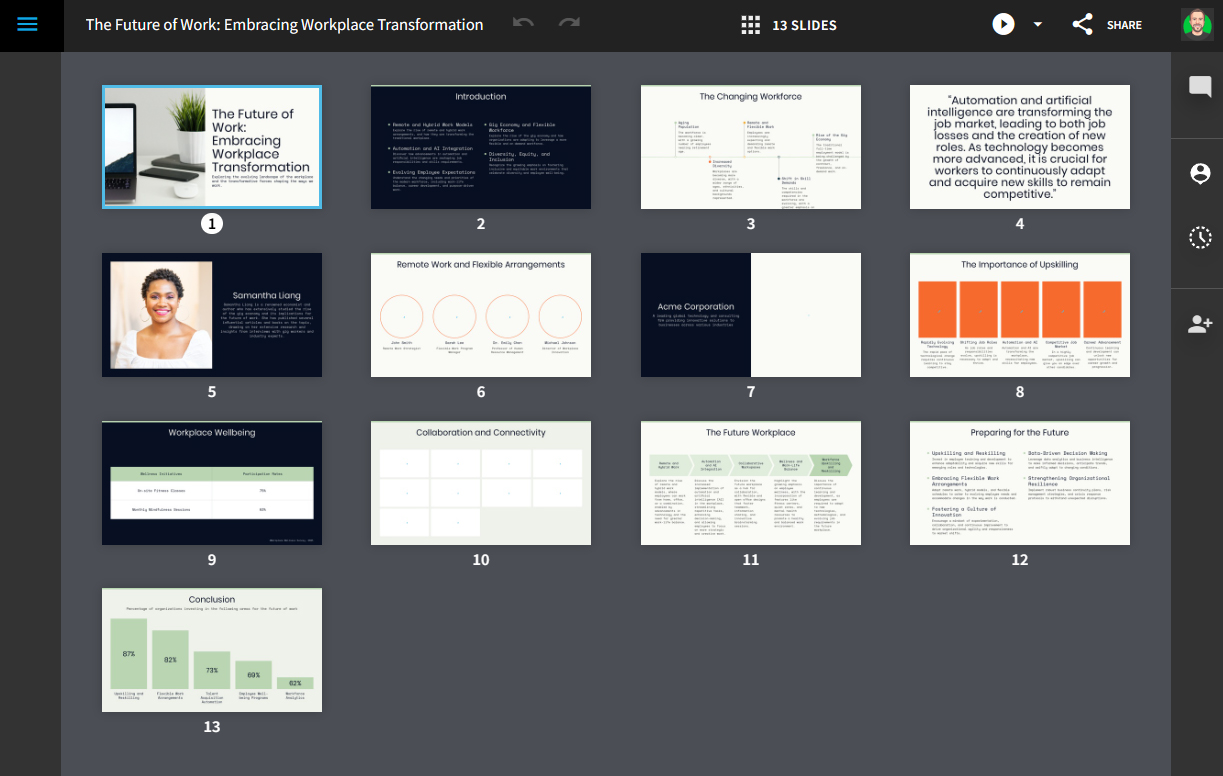Open the comments panel icon
Viewport: 1223px width, 776px height.
point(1200,87)
